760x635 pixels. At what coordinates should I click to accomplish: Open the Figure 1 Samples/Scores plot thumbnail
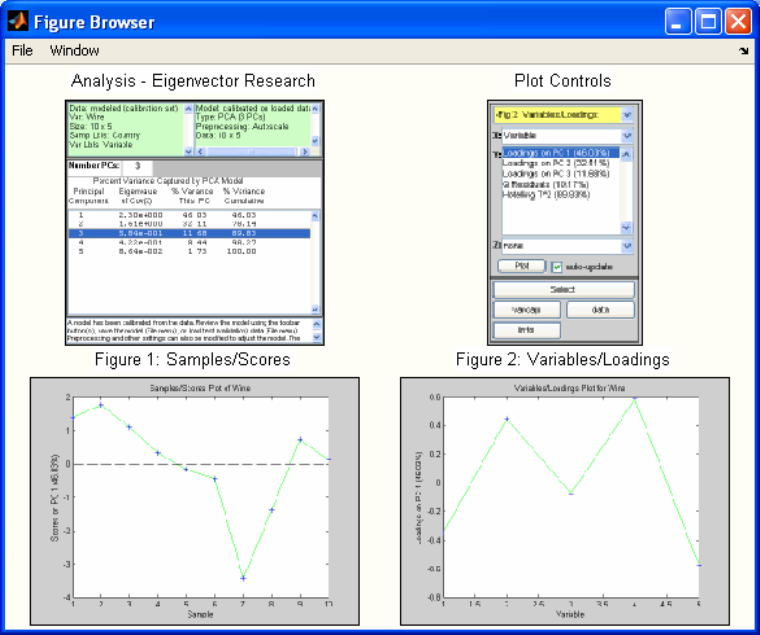point(195,501)
